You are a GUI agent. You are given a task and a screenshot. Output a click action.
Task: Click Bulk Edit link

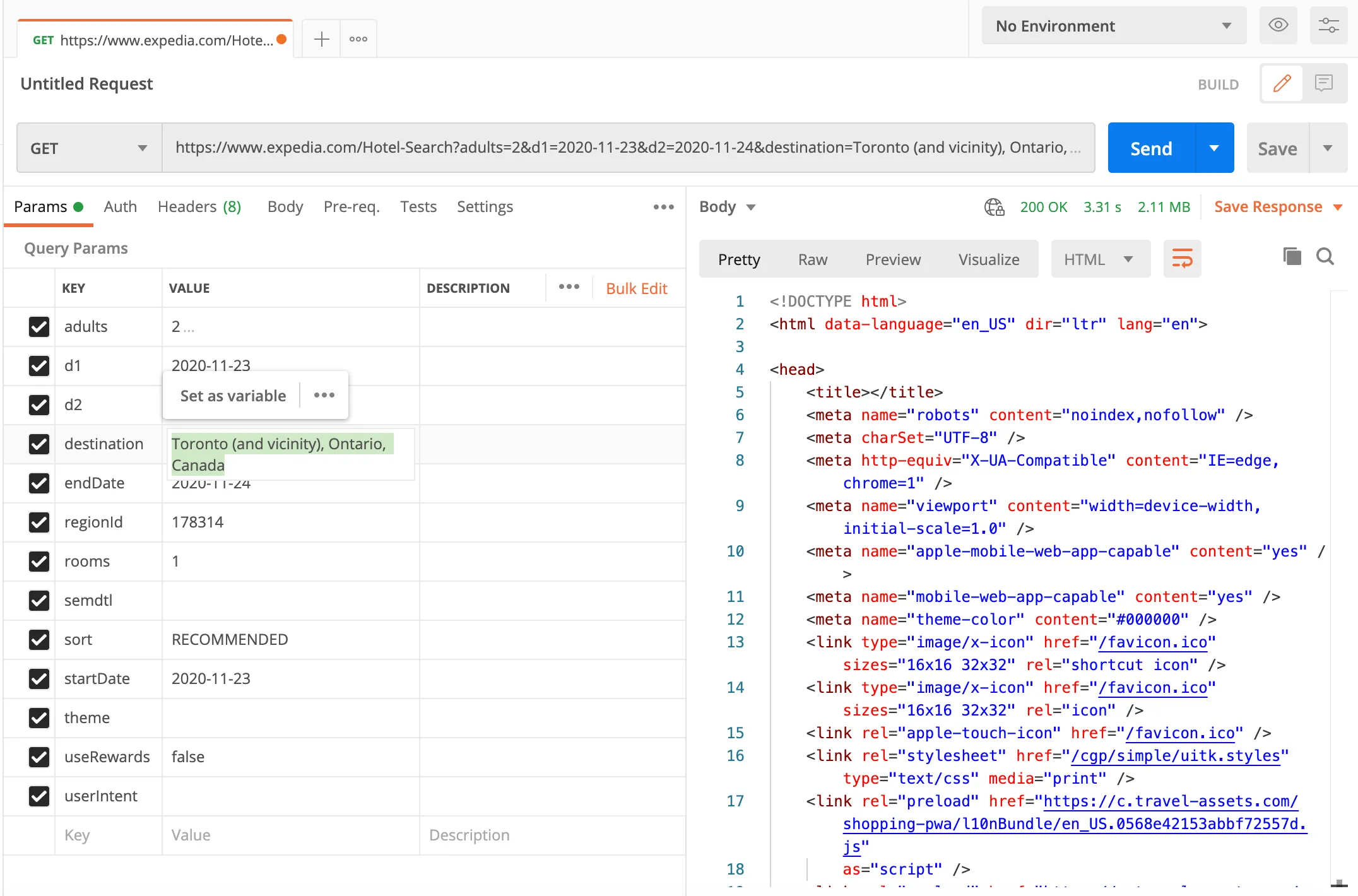click(636, 288)
